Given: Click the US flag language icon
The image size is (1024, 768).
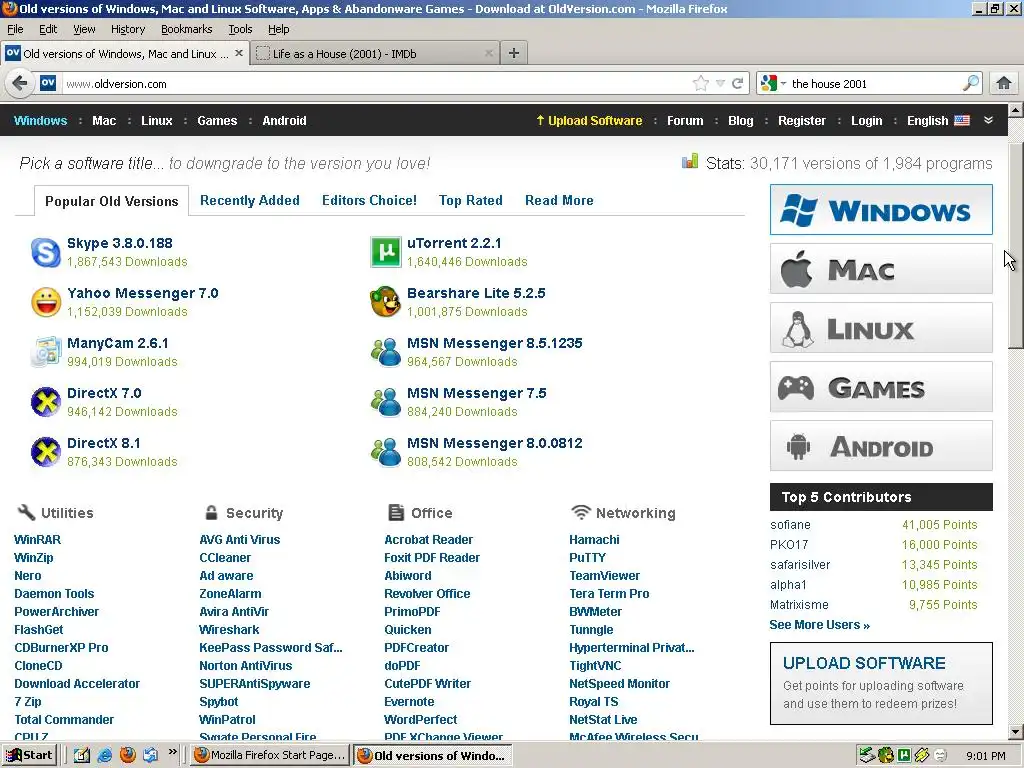Looking at the screenshot, I should tap(961, 120).
